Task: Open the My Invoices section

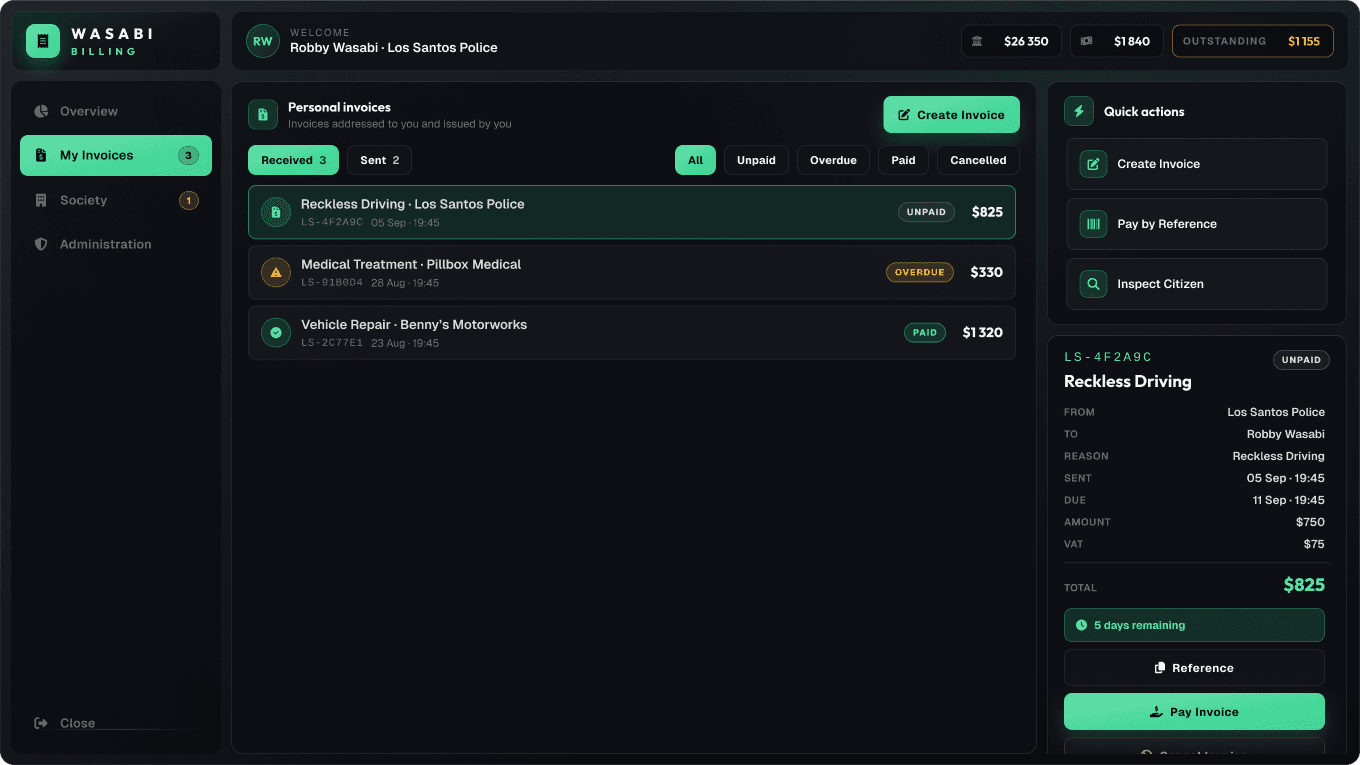Action: pyautogui.click(x=116, y=155)
